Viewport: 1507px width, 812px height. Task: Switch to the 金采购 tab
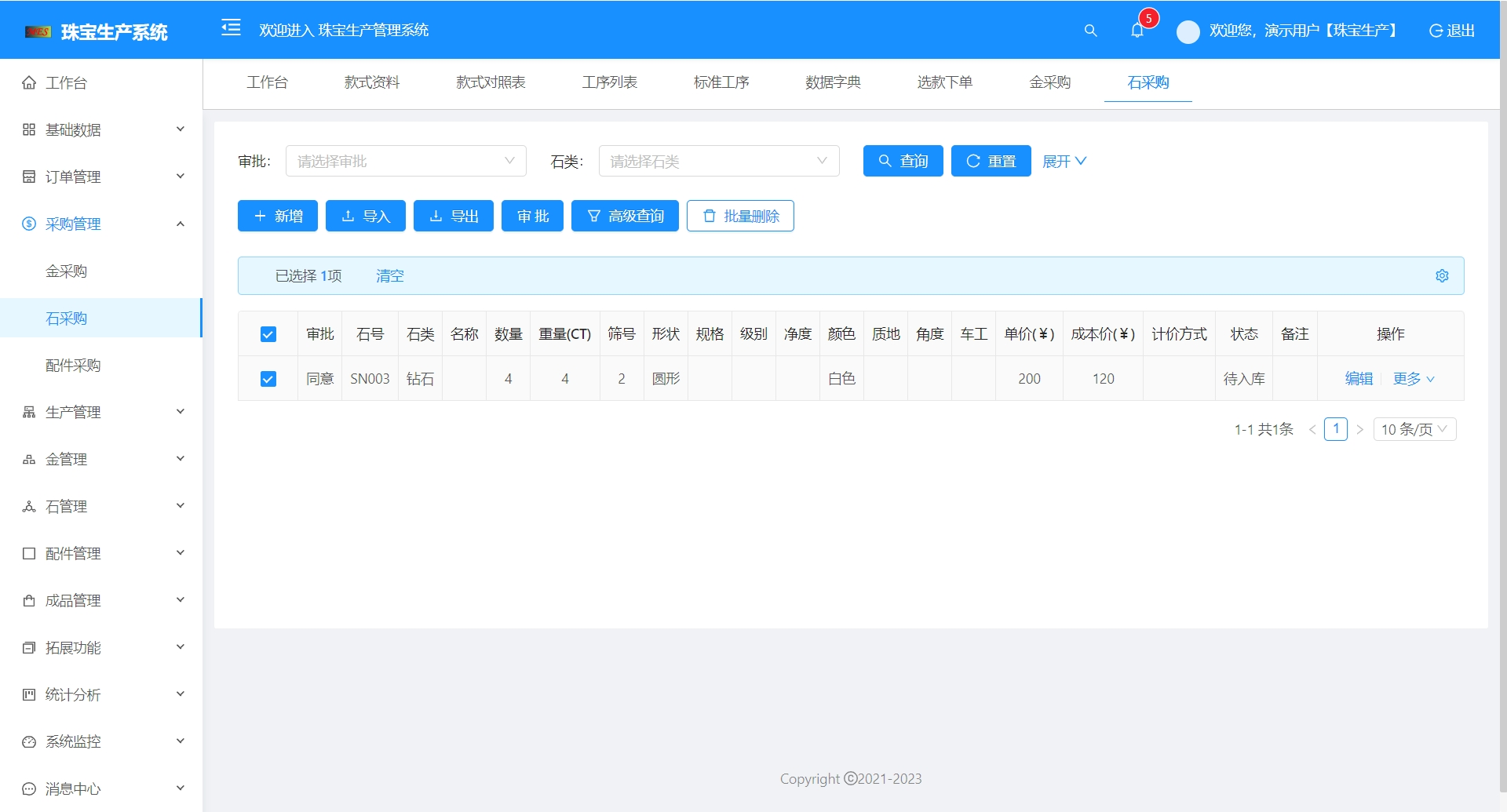pyautogui.click(x=1050, y=82)
